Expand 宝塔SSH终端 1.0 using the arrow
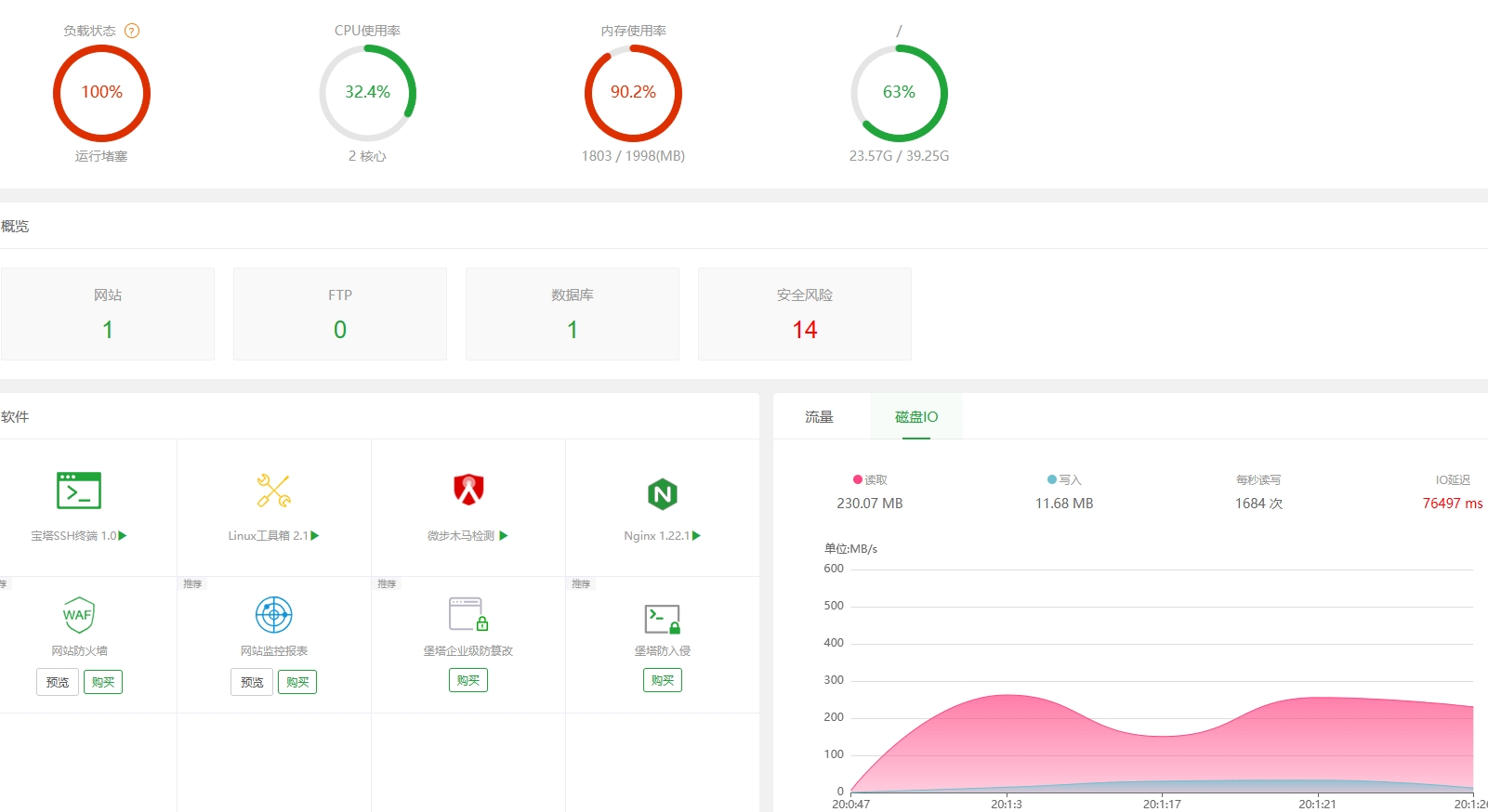The height and width of the screenshot is (812, 1488). [x=123, y=535]
